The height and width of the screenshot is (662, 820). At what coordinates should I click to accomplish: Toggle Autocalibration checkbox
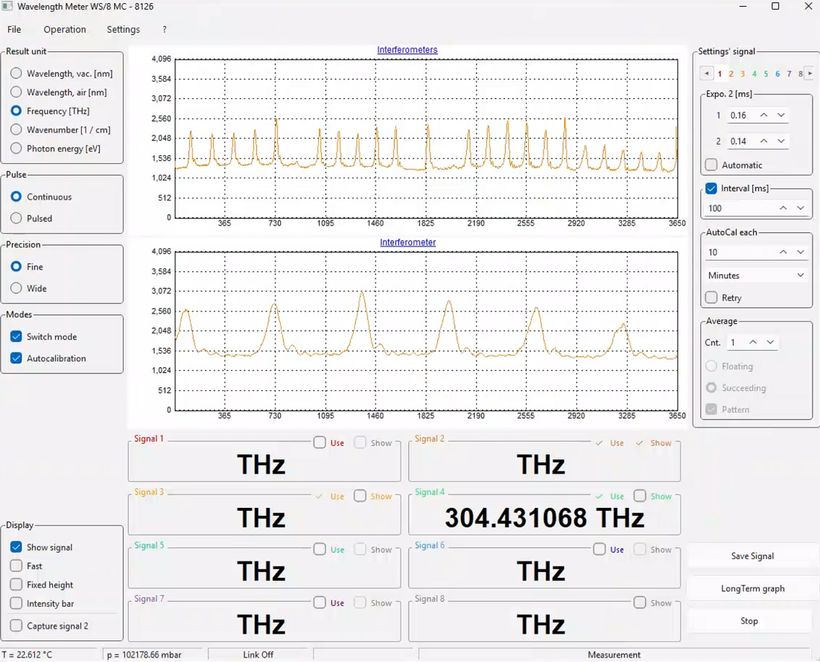click(x=16, y=358)
